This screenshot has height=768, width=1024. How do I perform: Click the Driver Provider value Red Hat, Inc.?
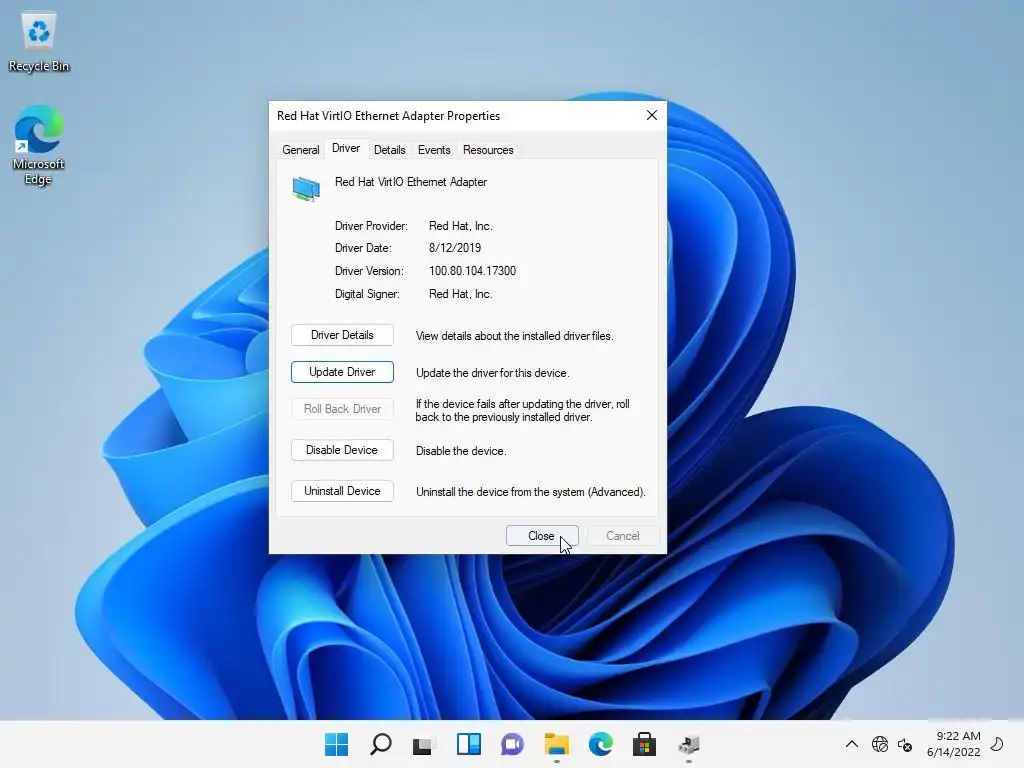(460, 226)
